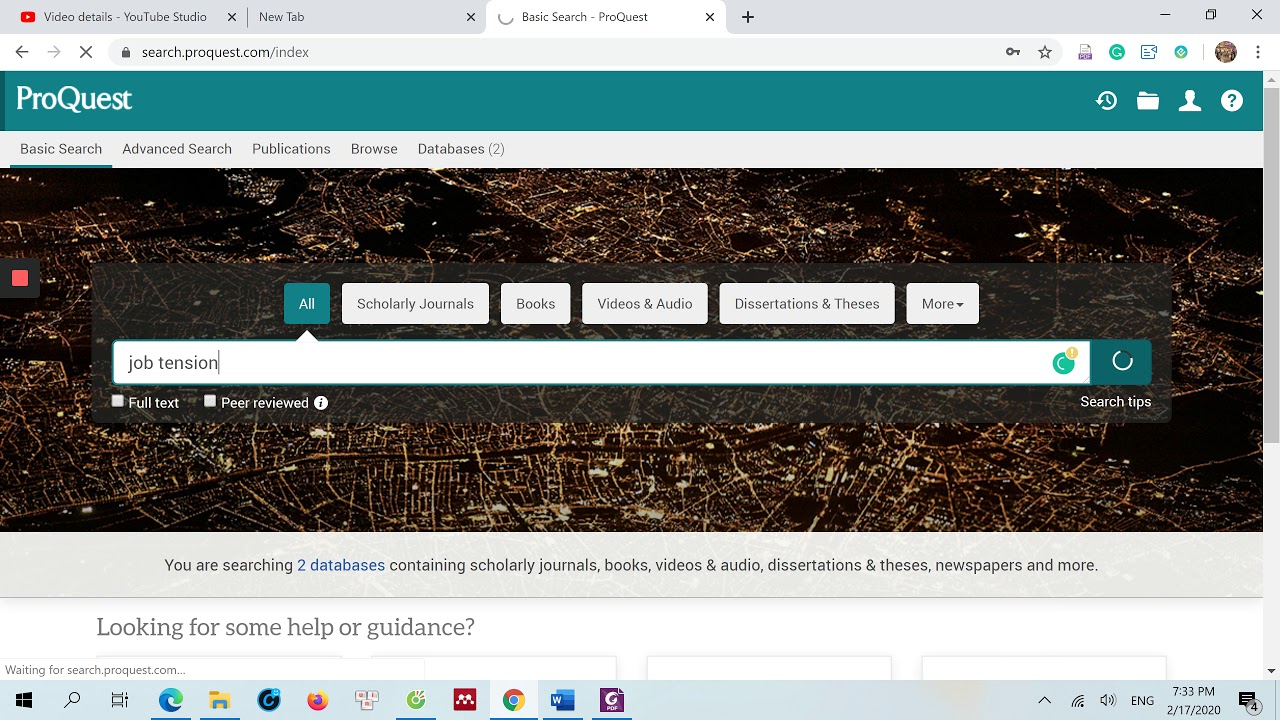
Task: Open a new browser tab with plus button
Action: (748, 17)
